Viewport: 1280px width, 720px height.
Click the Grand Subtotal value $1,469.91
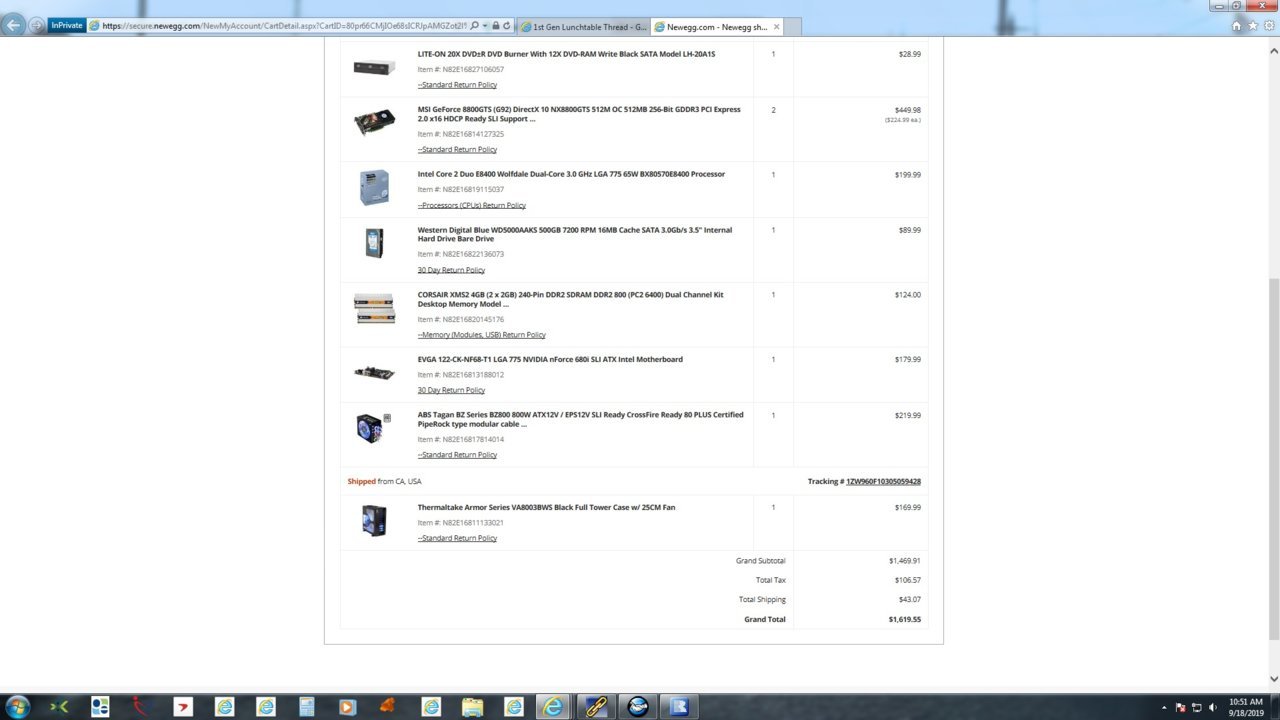904,561
